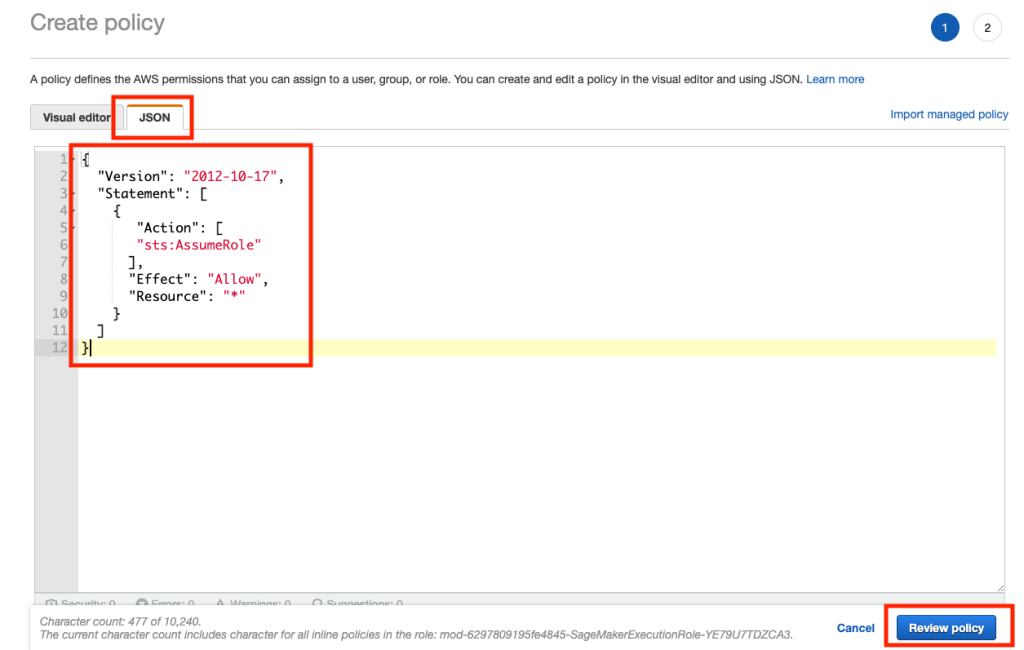Click Import managed policy link
1024x650 pixels.
[949, 114]
